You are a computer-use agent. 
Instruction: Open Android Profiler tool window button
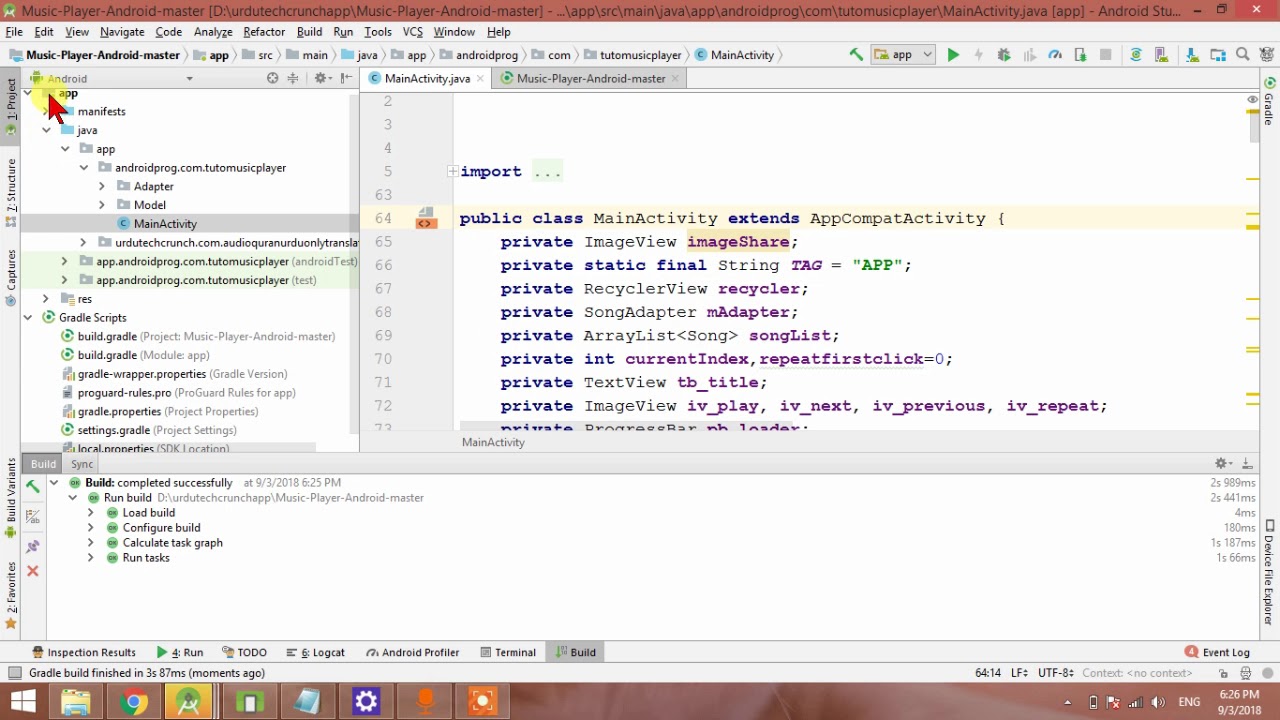pos(412,652)
